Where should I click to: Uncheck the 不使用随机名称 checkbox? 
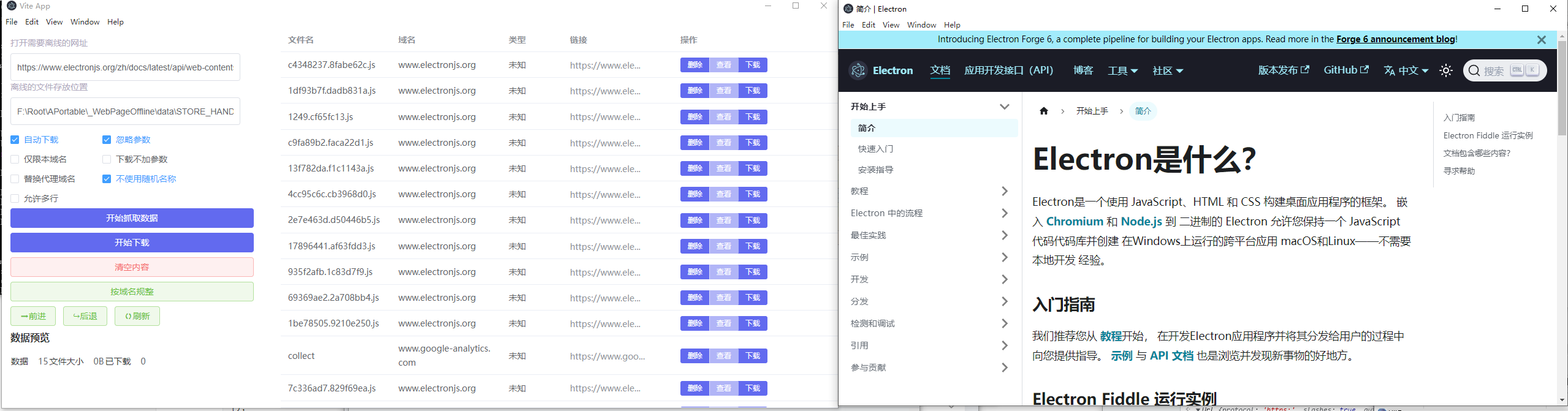coord(107,179)
